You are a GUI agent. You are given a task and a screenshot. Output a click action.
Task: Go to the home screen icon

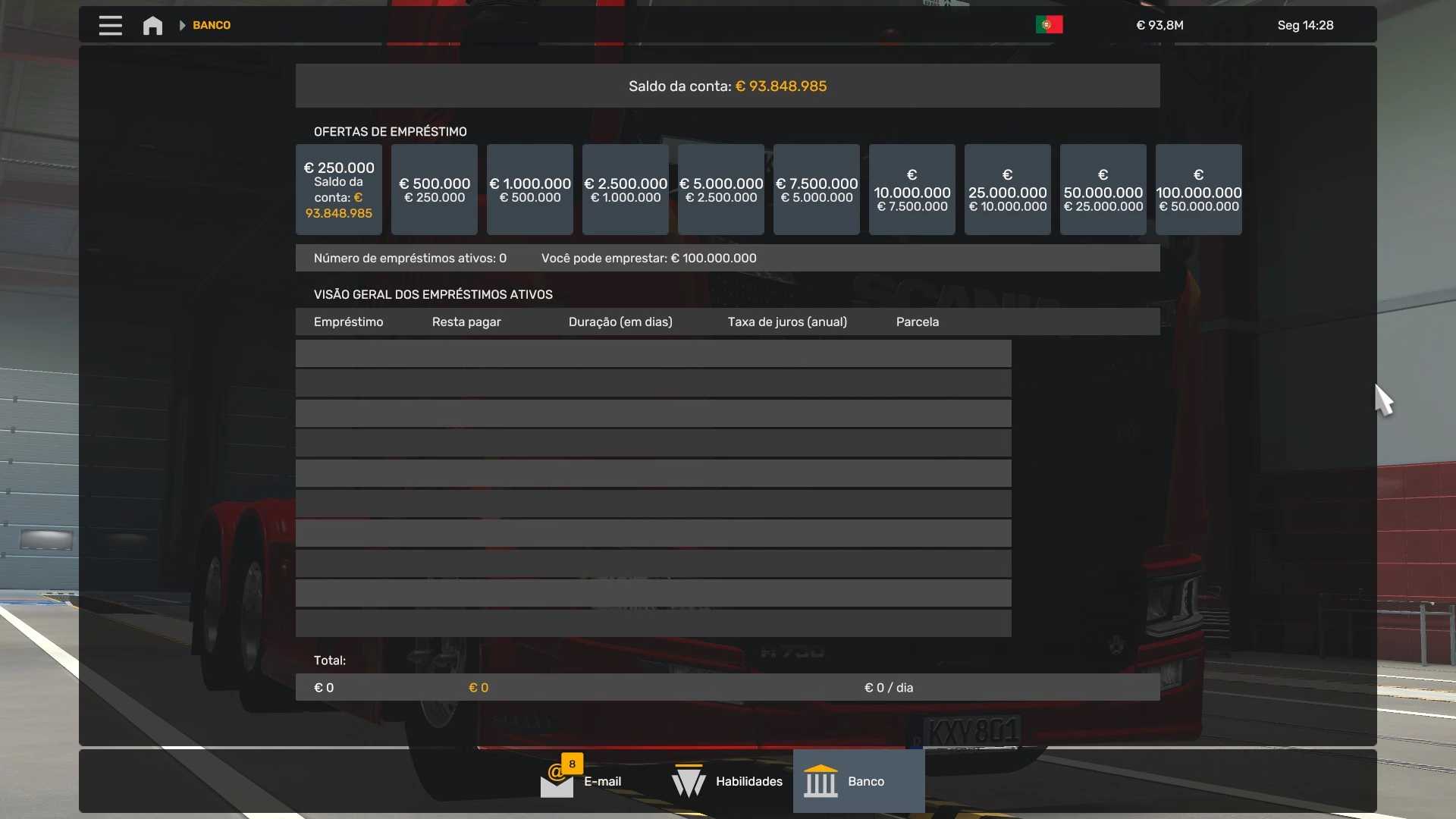[152, 26]
